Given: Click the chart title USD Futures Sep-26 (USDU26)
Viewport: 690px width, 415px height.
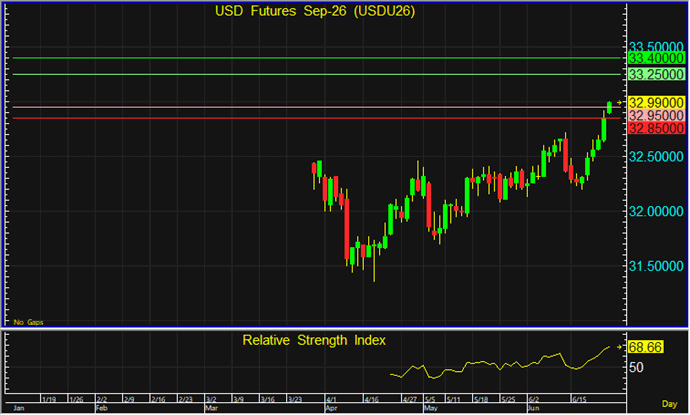Looking at the screenshot, I should (315, 11).
